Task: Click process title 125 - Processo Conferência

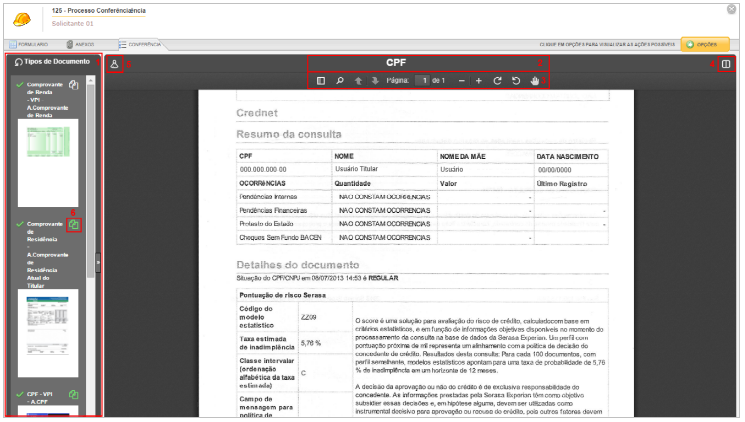Action: coord(99,10)
